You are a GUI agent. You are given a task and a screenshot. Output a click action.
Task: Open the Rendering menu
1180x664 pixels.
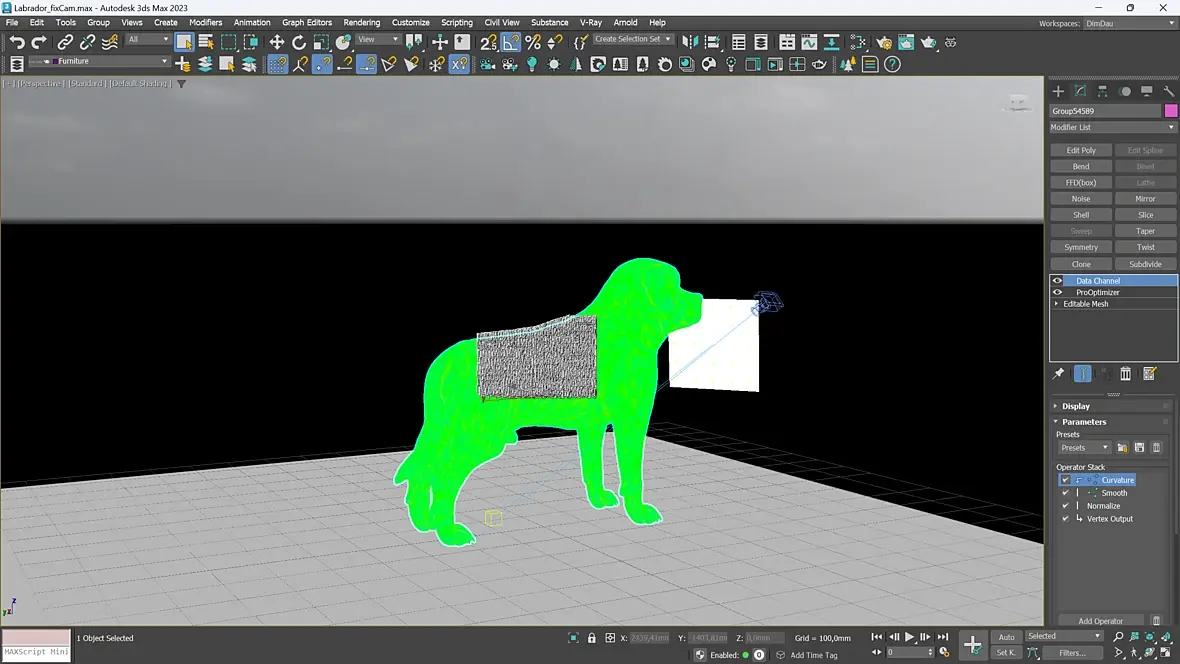[361, 23]
